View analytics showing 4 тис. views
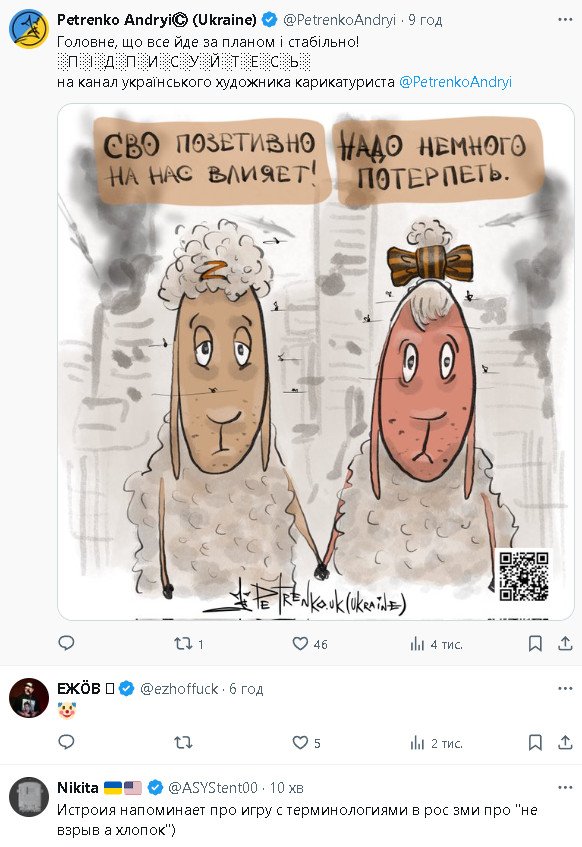 (436, 644)
